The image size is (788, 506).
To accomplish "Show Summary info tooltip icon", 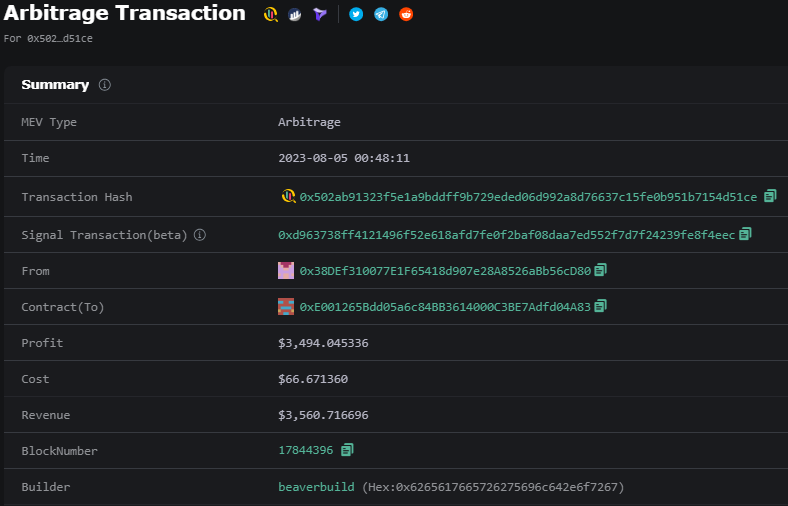I will click(x=105, y=85).
